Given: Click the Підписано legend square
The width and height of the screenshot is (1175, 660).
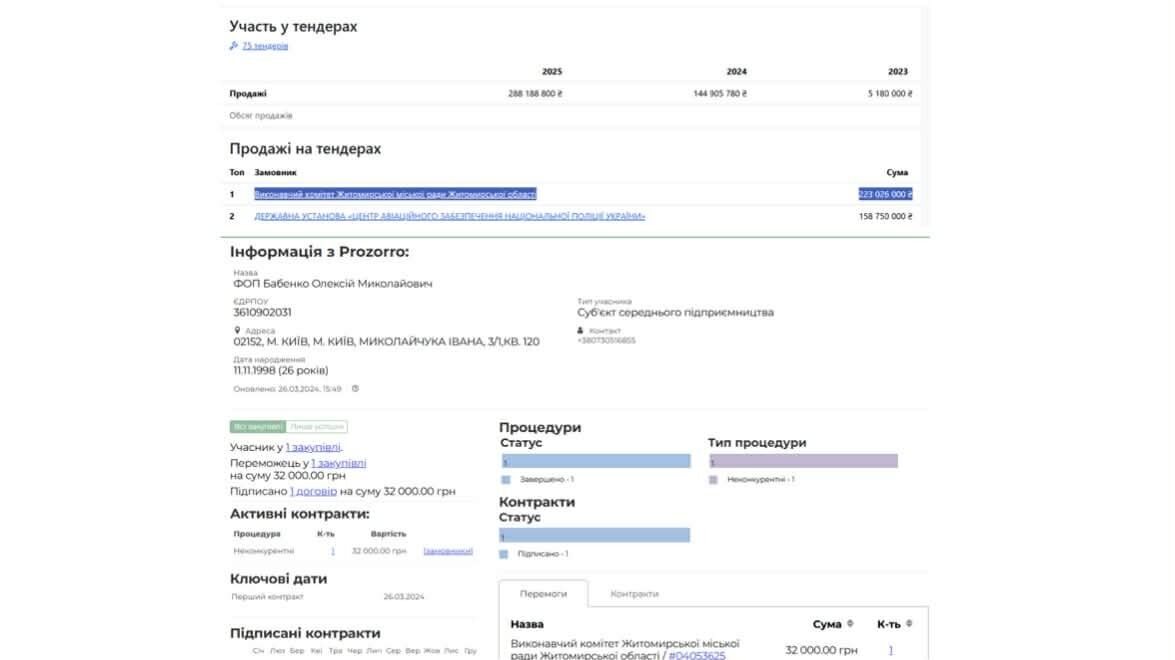Looking at the screenshot, I should [x=504, y=554].
